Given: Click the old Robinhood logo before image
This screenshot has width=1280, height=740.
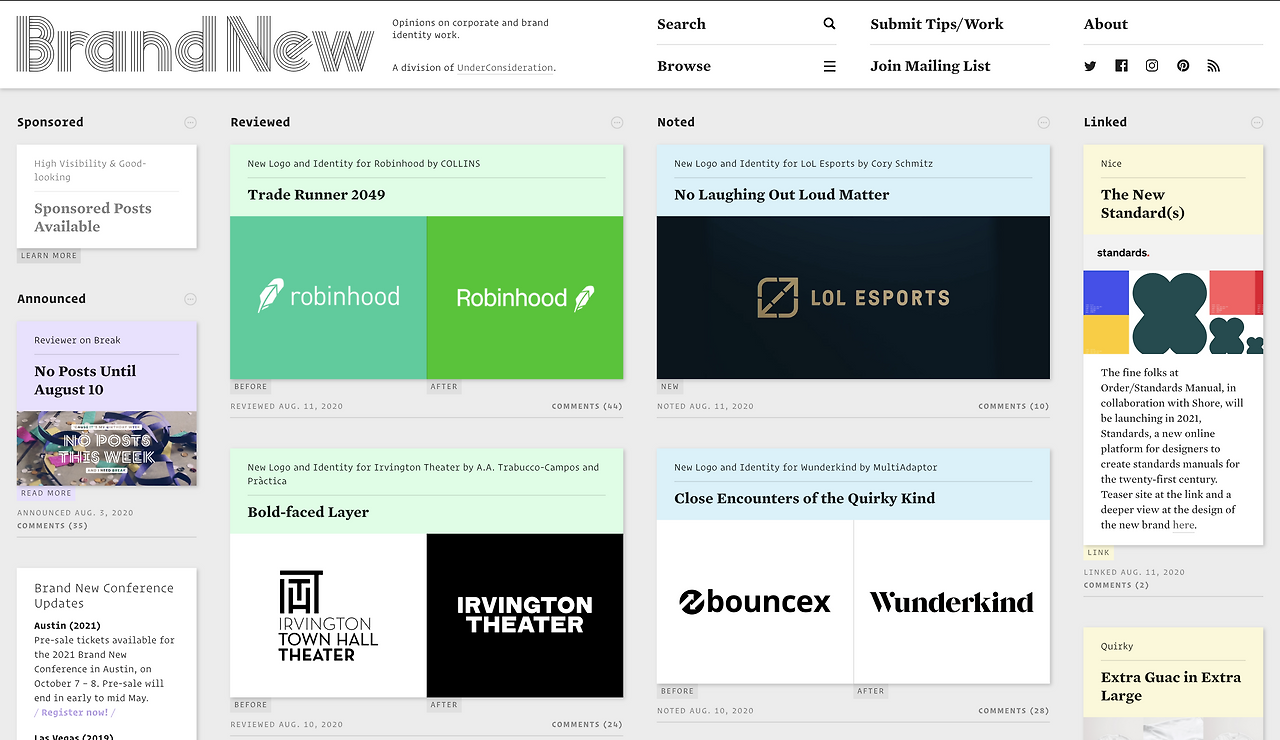Looking at the screenshot, I should point(328,298).
